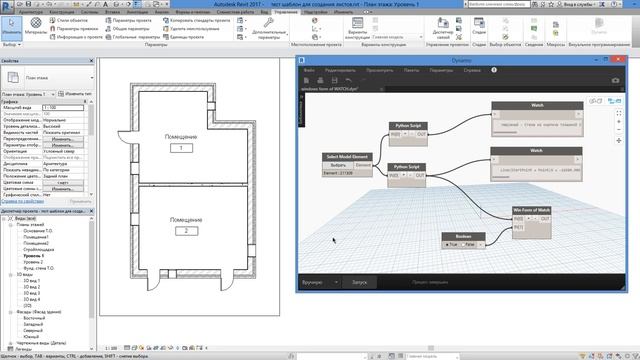Click the Run (Запуск) button in Dynamo
The width and height of the screenshot is (640, 360).
pyautogui.click(x=360, y=282)
